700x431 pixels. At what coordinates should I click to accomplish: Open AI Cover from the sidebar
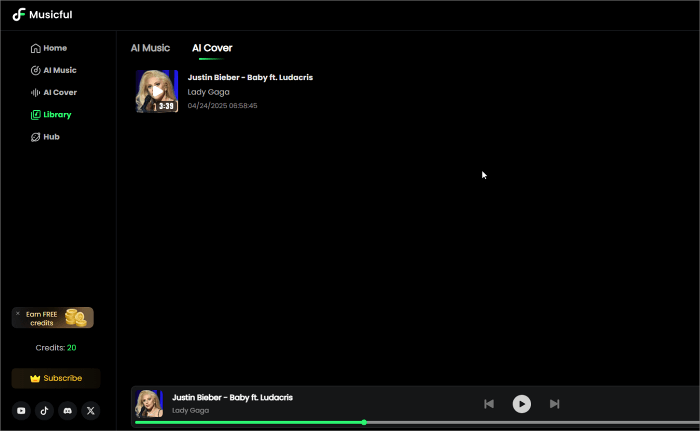(x=54, y=92)
